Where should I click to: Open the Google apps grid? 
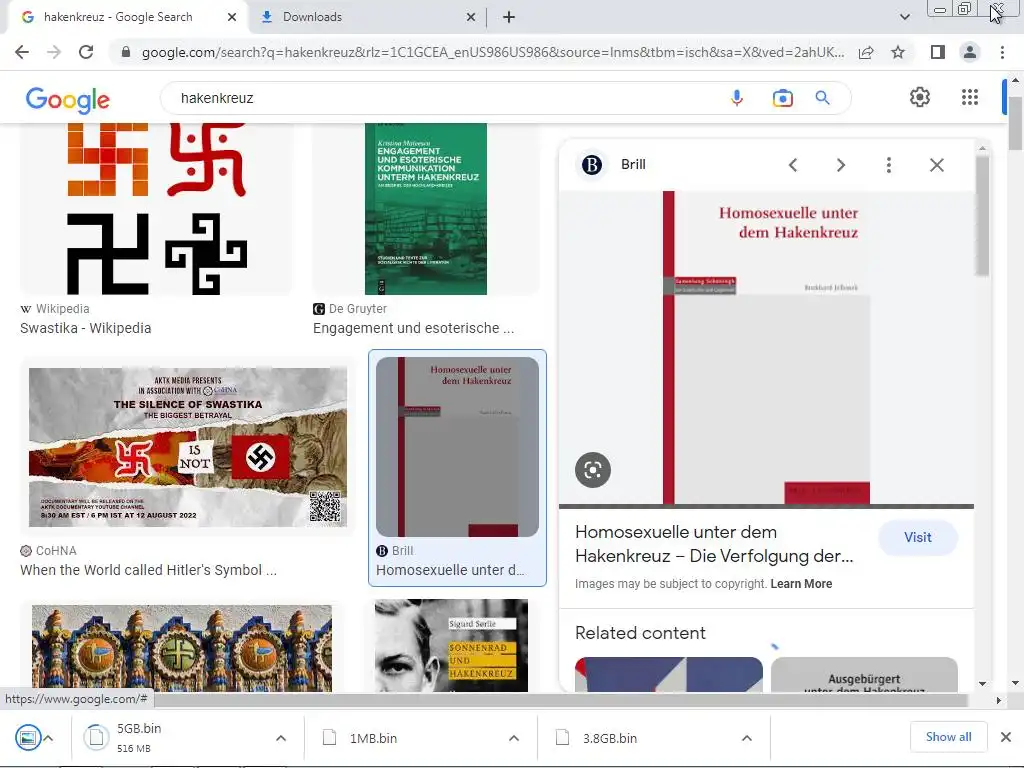tap(970, 97)
